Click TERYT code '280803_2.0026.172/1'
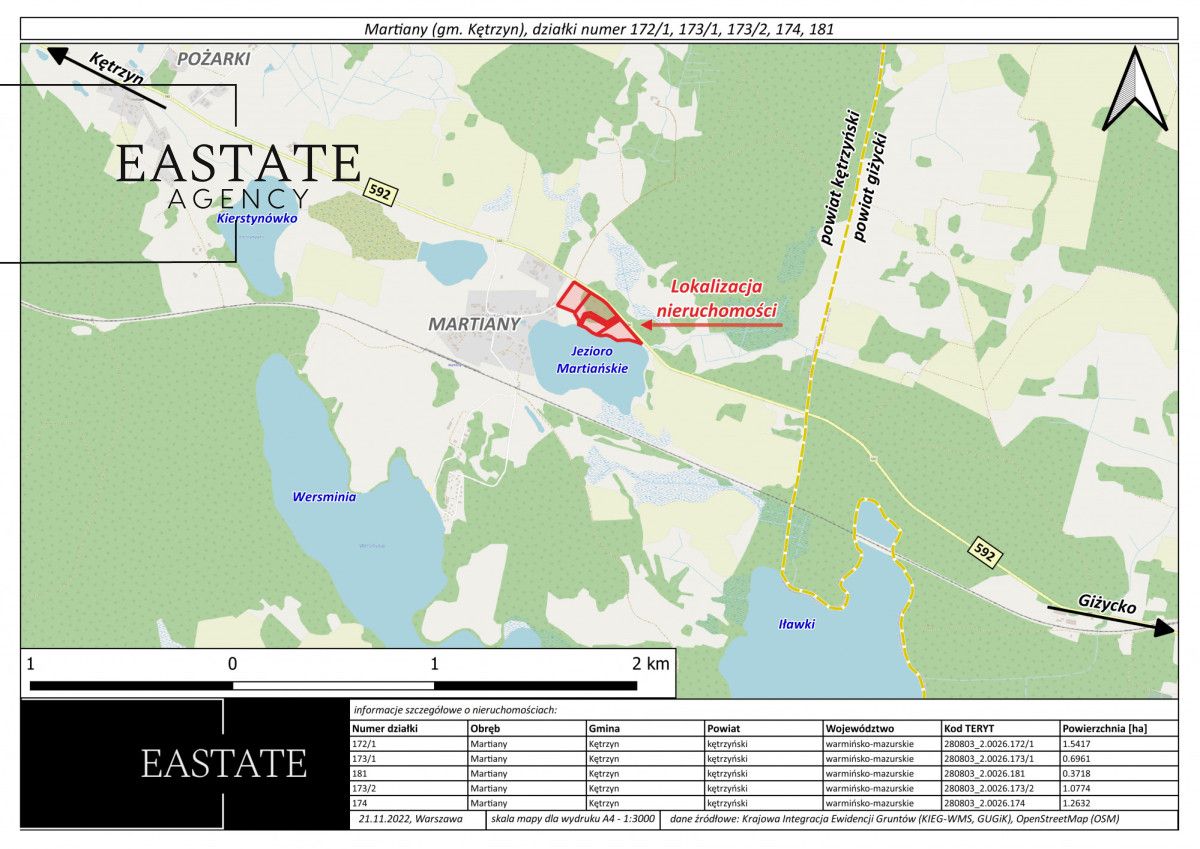The width and height of the screenshot is (1200, 849). coord(989,744)
